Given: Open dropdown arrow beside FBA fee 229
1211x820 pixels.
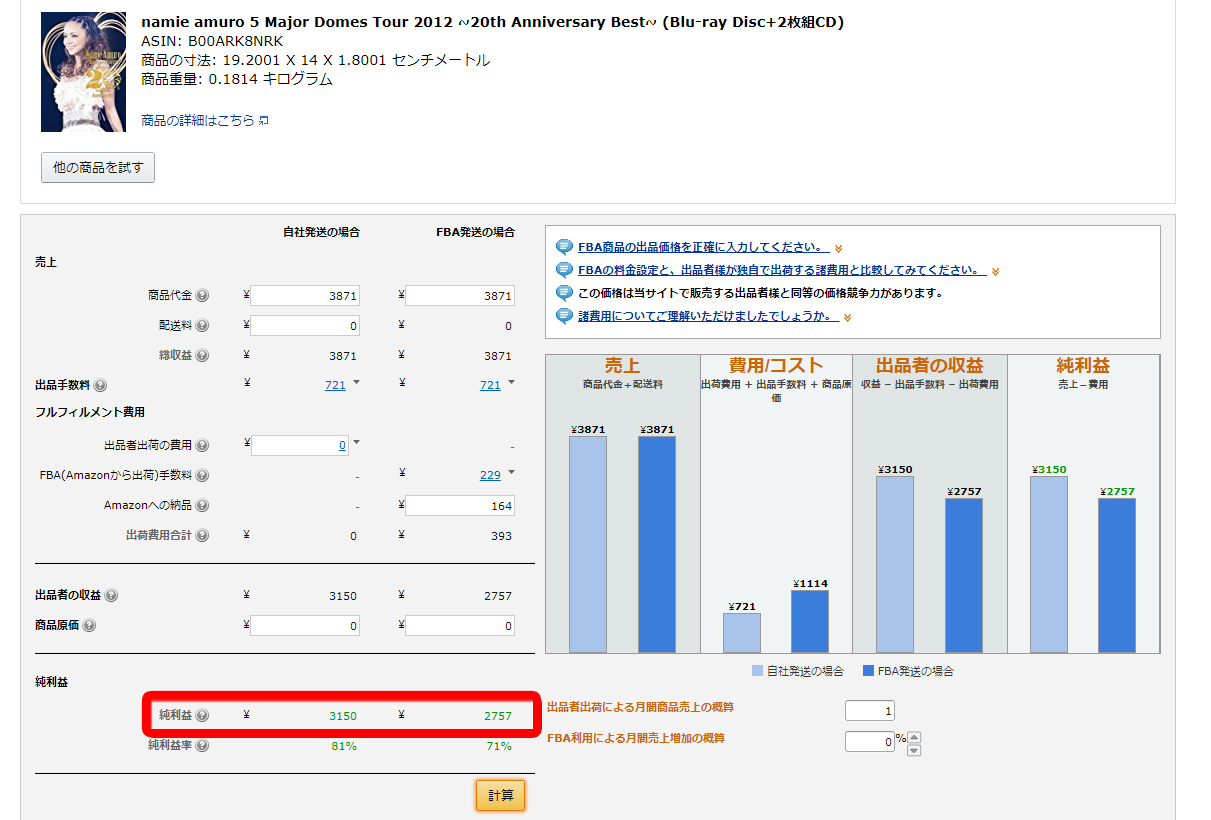Looking at the screenshot, I should tap(511, 473).
